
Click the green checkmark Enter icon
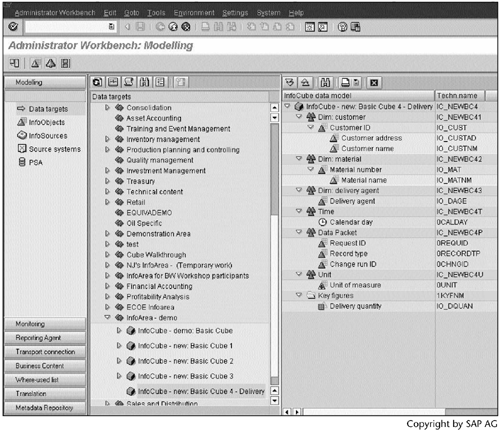click(x=13, y=26)
